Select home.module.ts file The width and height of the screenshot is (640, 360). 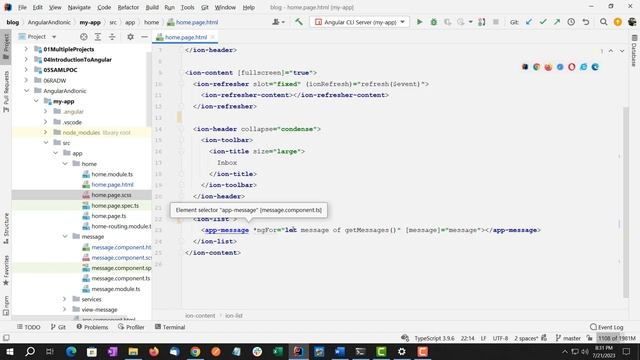click(112, 174)
